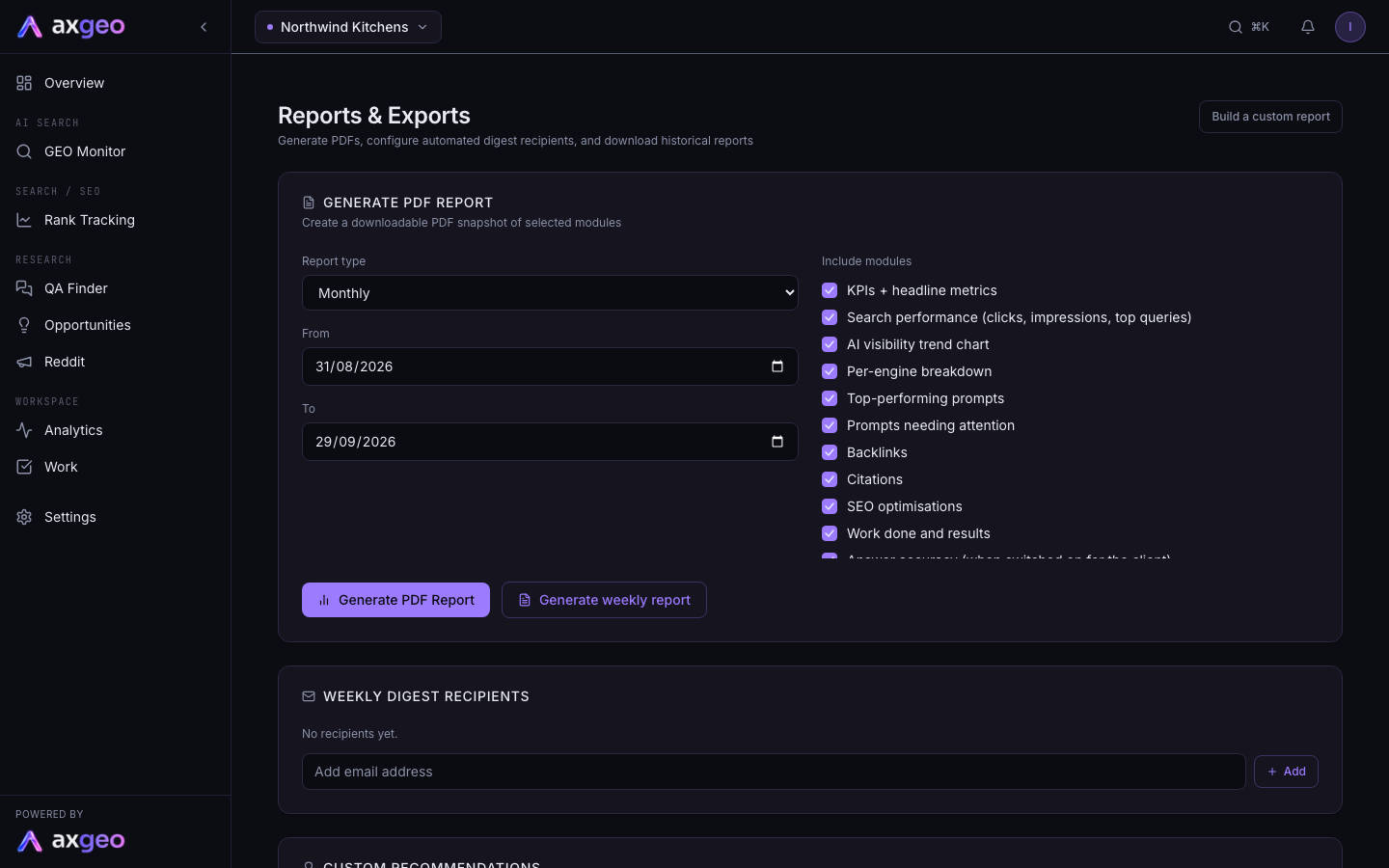
Task: Open the Report type Monthly dropdown
Action: tap(550, 293)
